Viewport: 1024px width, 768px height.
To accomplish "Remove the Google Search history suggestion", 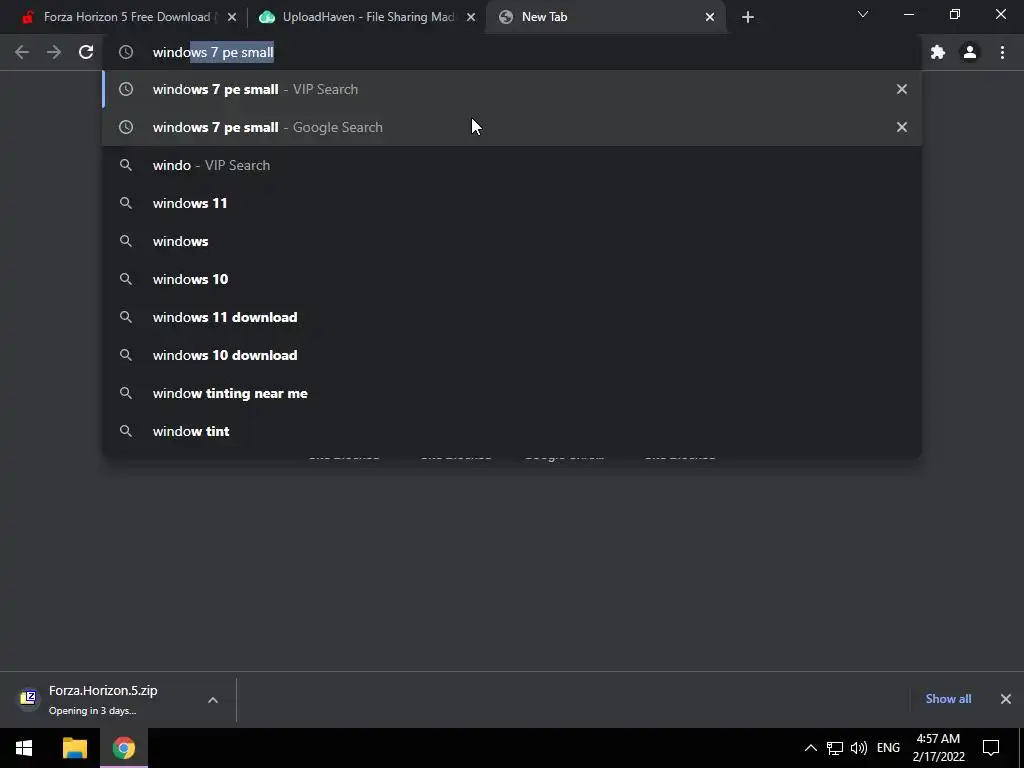I will pos(902,127).
